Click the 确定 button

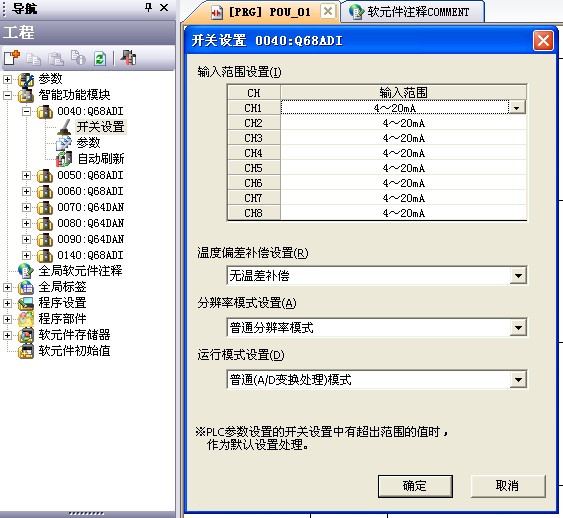tap(415, 486)
